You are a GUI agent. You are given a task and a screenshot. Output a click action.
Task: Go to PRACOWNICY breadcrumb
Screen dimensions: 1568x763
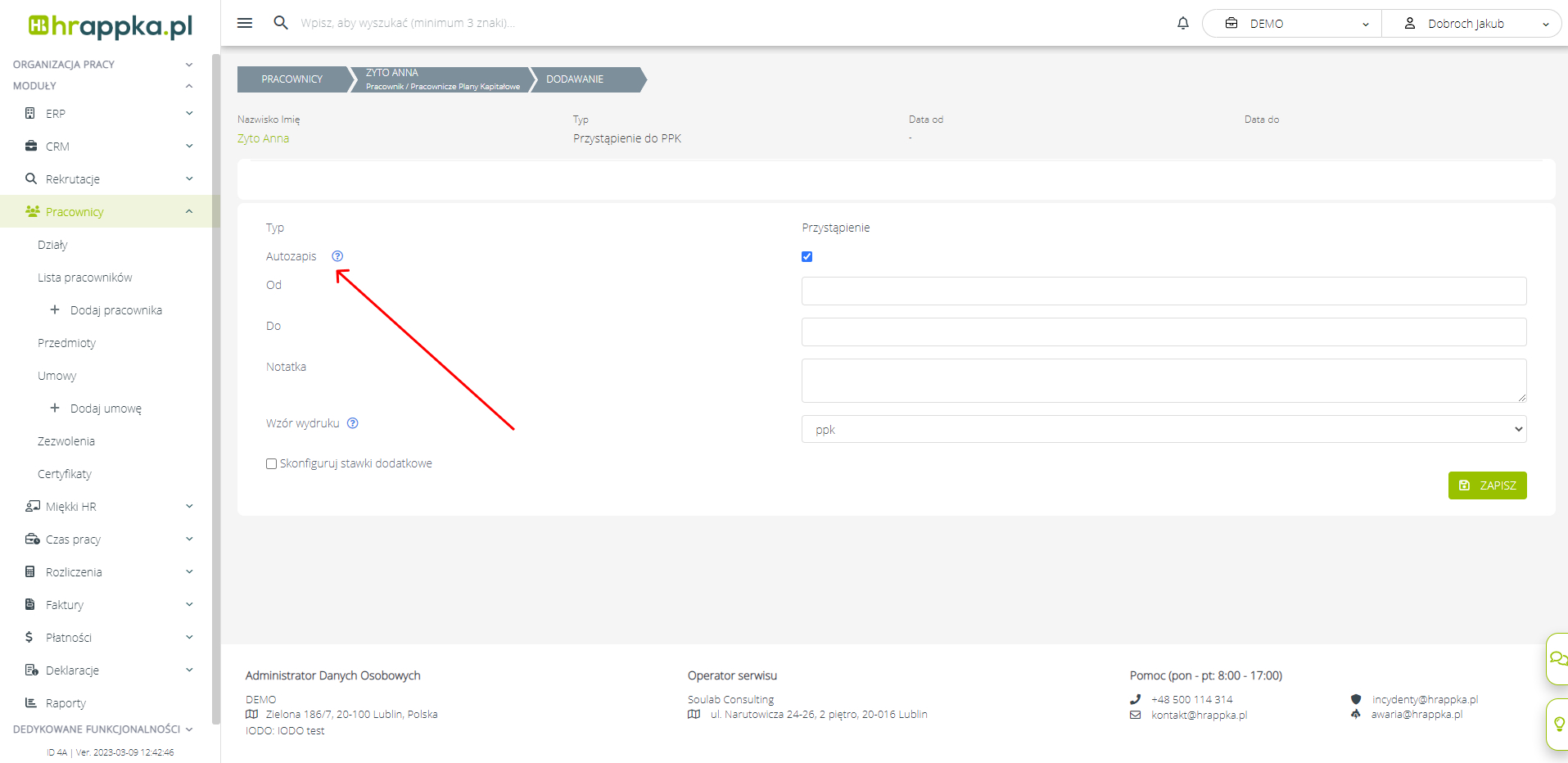pos(291,79)
